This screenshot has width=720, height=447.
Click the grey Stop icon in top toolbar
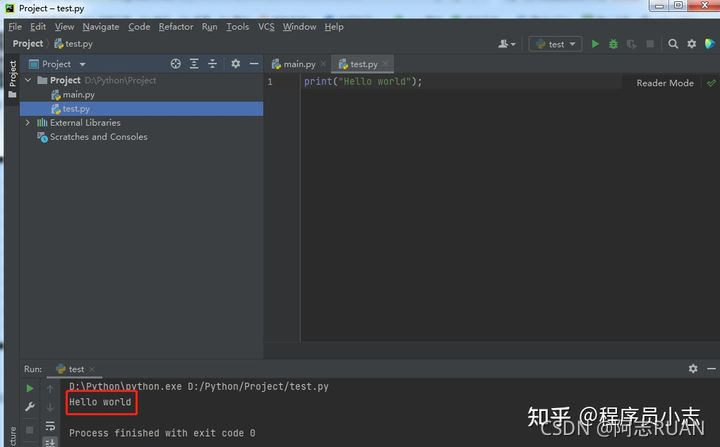650,44
